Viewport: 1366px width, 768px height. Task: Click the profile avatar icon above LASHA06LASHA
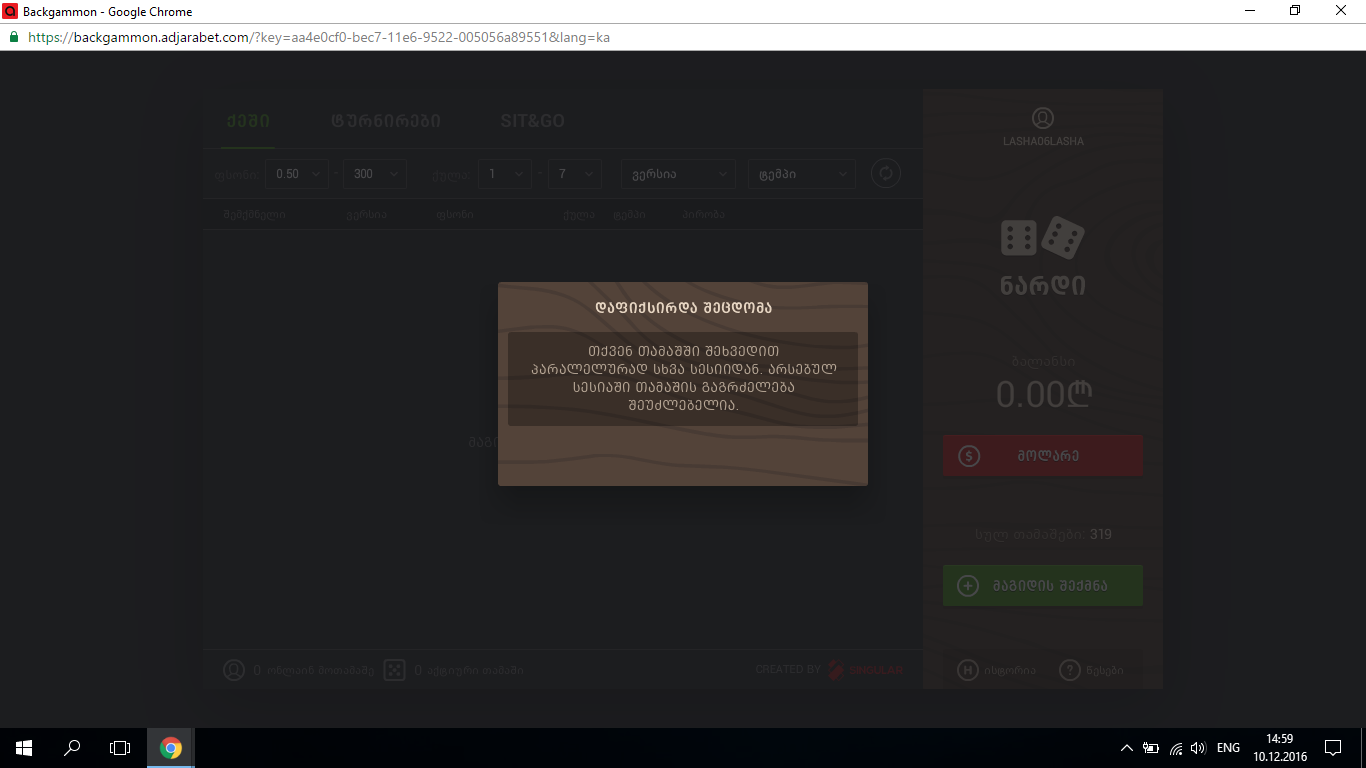tap(1043, 118)
